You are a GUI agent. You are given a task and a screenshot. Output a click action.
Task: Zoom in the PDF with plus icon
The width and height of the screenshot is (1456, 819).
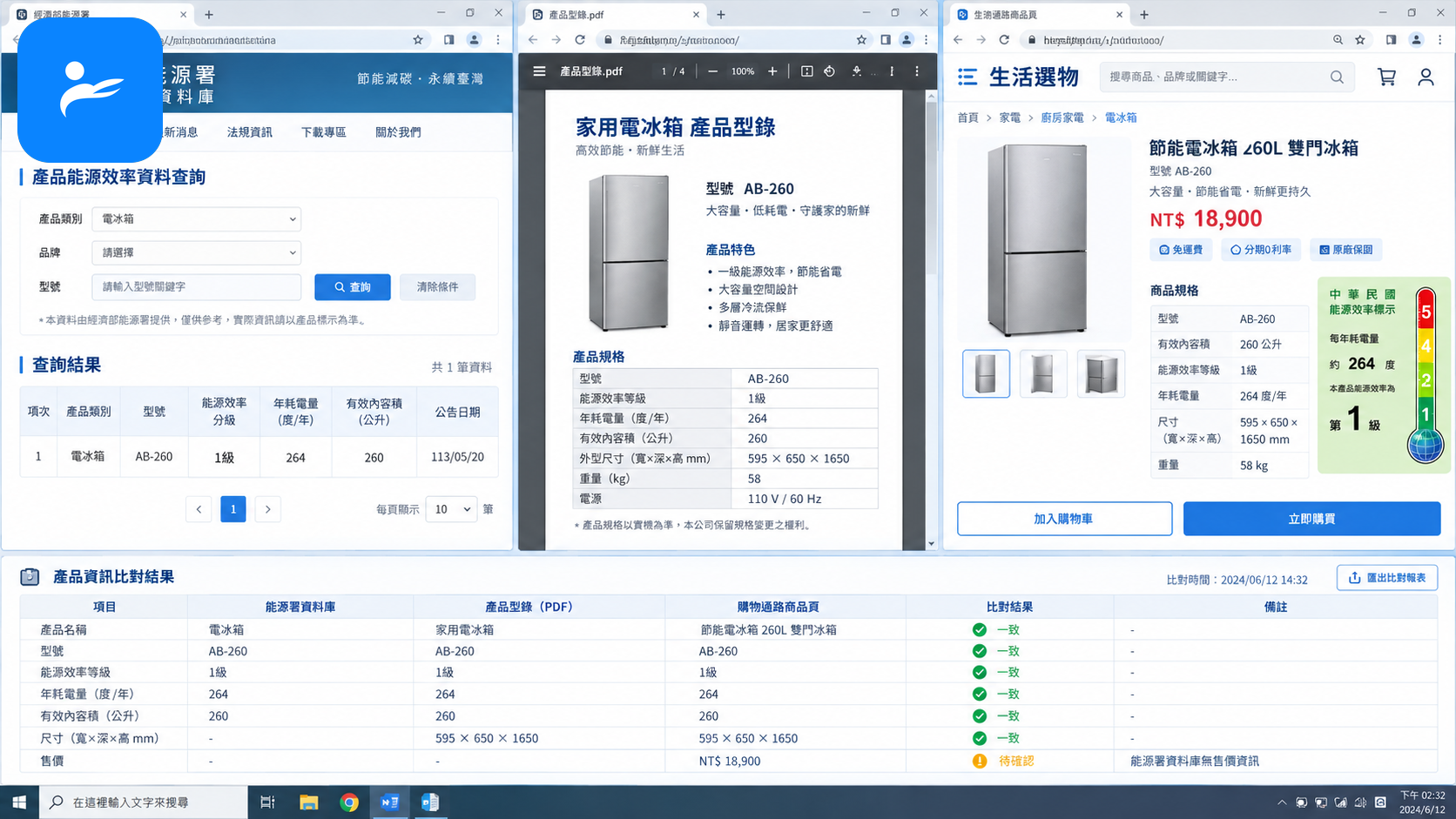click(772, 71)
